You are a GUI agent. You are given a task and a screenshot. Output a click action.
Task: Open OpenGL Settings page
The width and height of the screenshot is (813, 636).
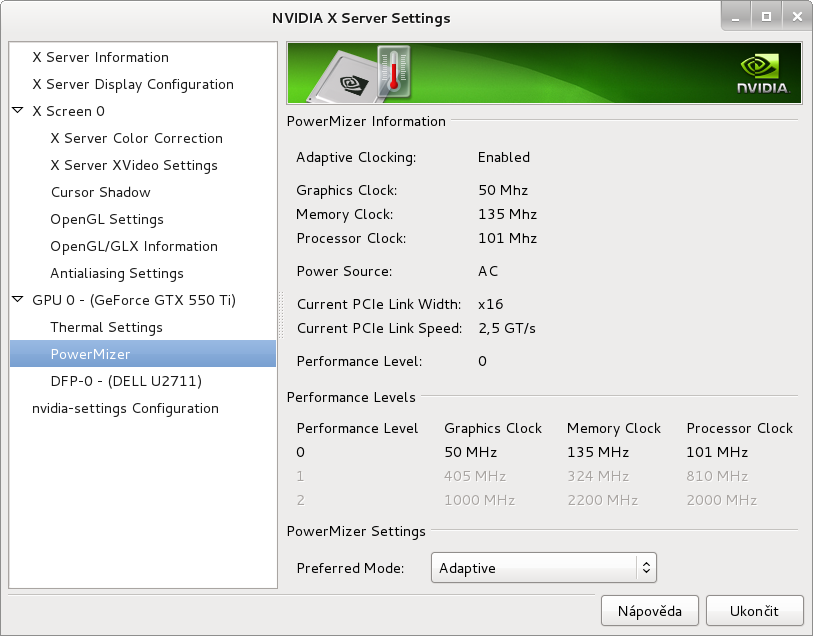pos(107,219)
